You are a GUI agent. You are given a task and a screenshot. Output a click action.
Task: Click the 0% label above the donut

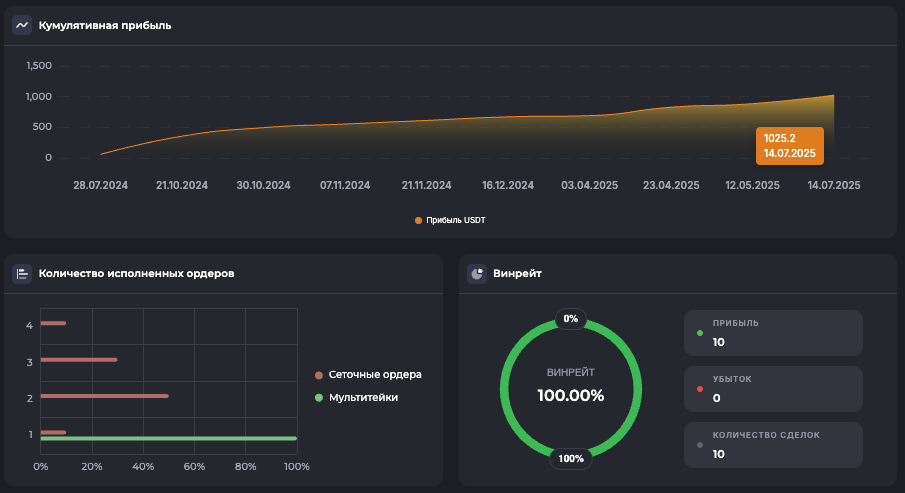[x=571, y=319]
